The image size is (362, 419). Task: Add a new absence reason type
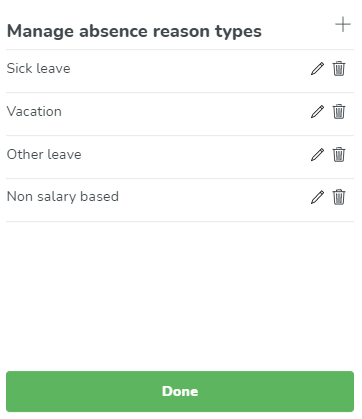pyautogui.click(x=343, y=25)
